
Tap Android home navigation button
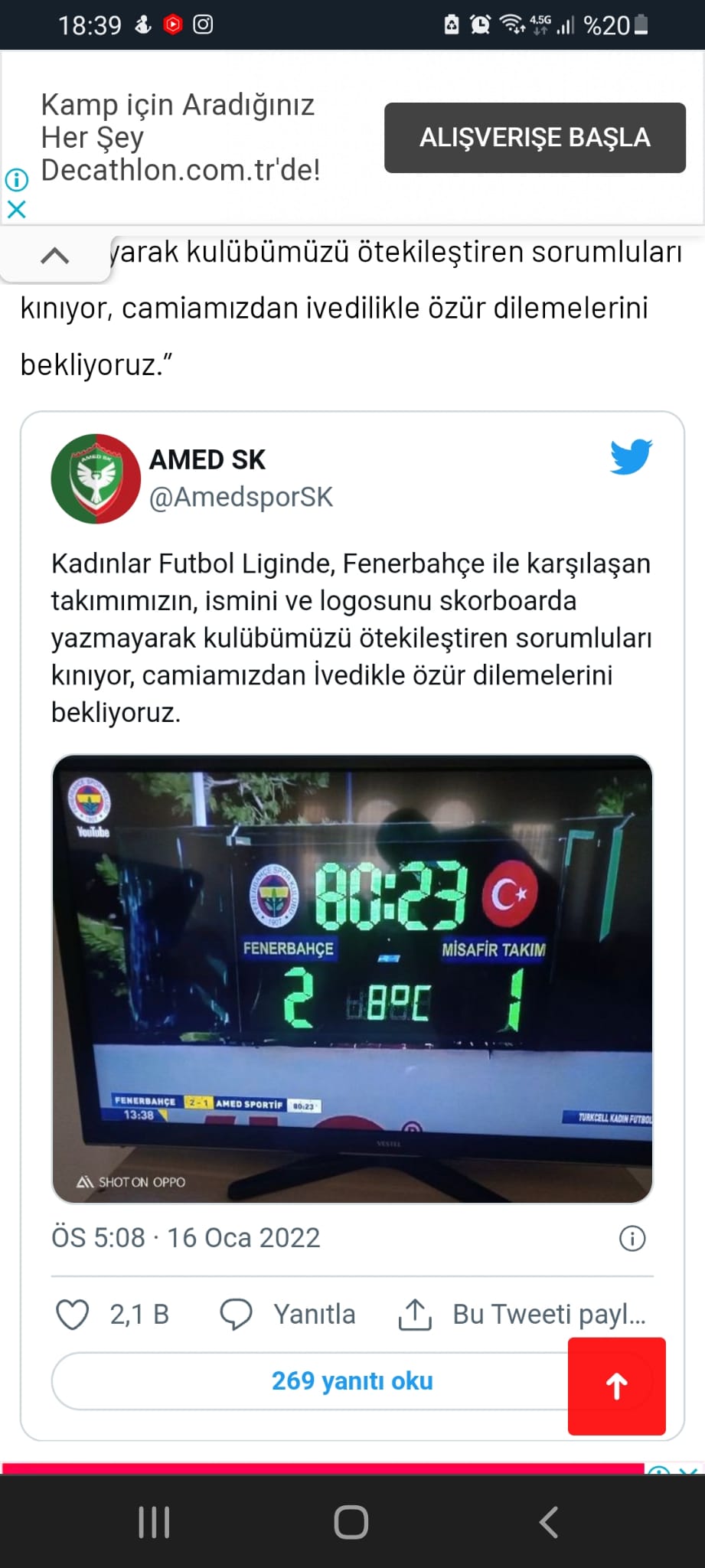pyautogui.click(x=351, y=1522)
